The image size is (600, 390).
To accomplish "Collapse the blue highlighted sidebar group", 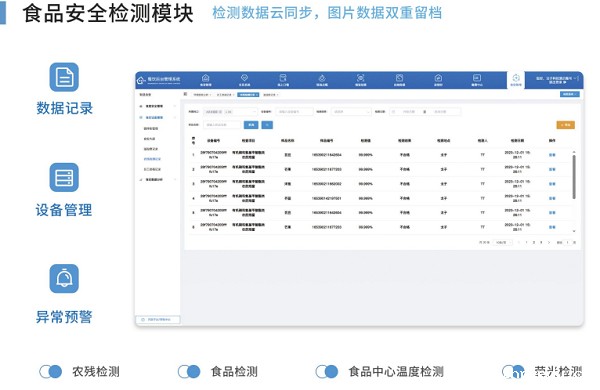I will pyautogui.click(x=158, y=118).
